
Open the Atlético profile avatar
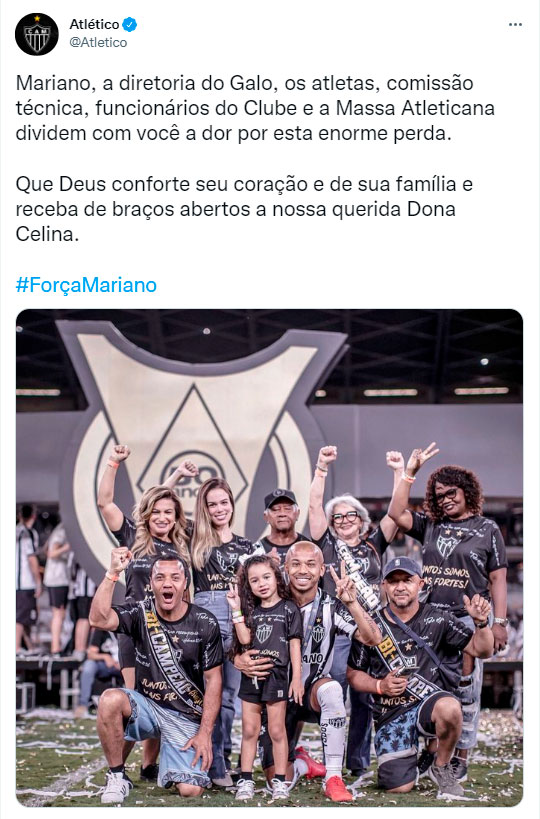tap(37, 34)
